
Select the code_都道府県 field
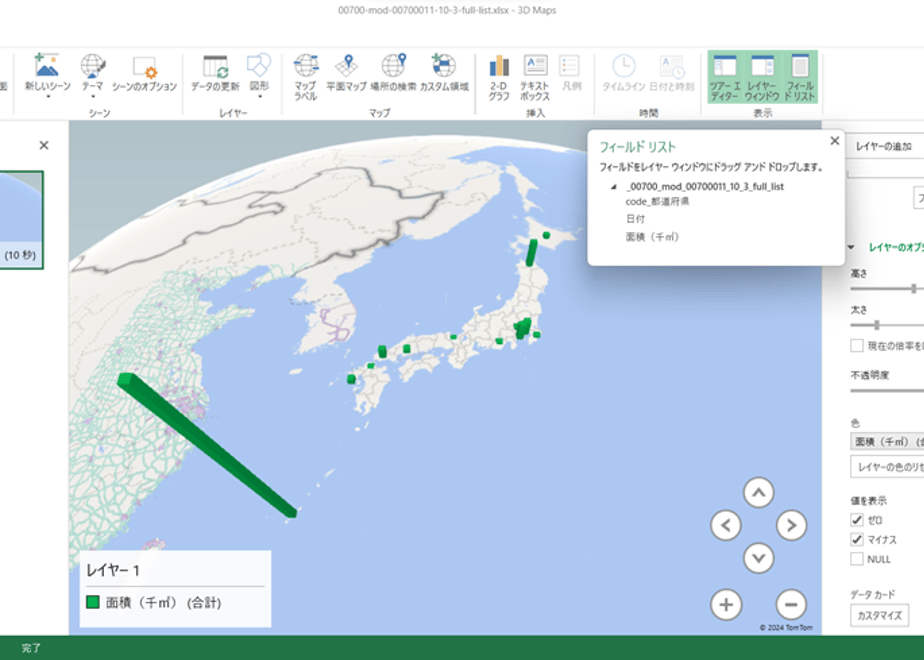(657, 202)
